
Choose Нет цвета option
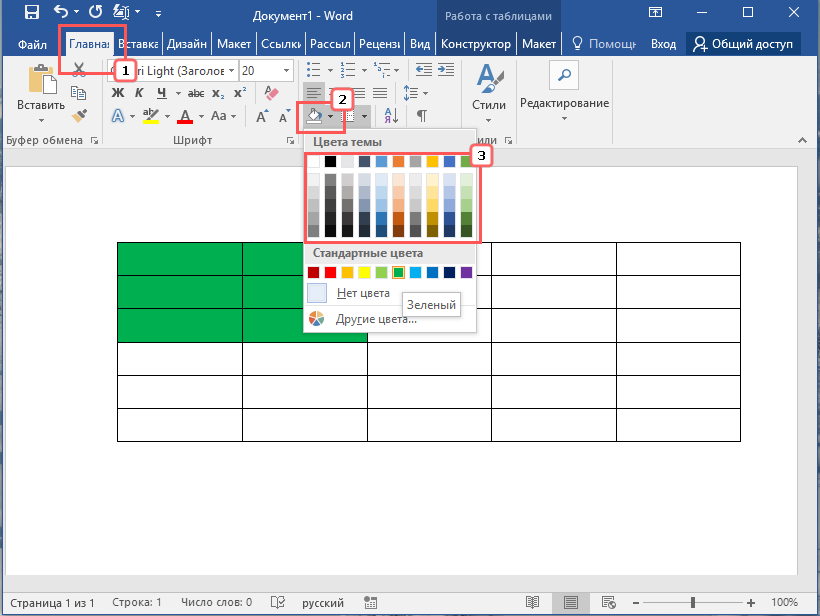tap(362, 293)
